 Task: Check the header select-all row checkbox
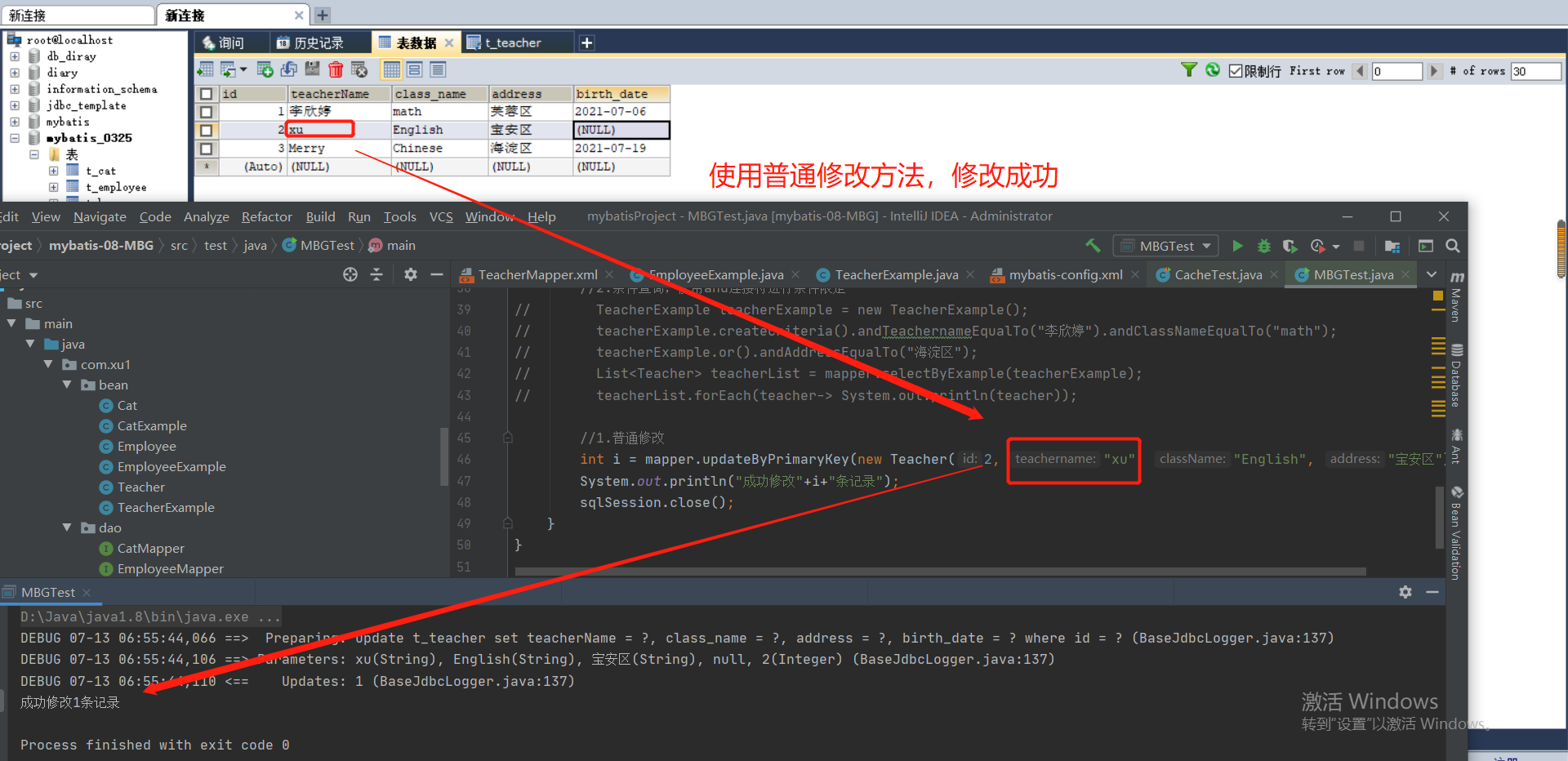pos(207,94)
